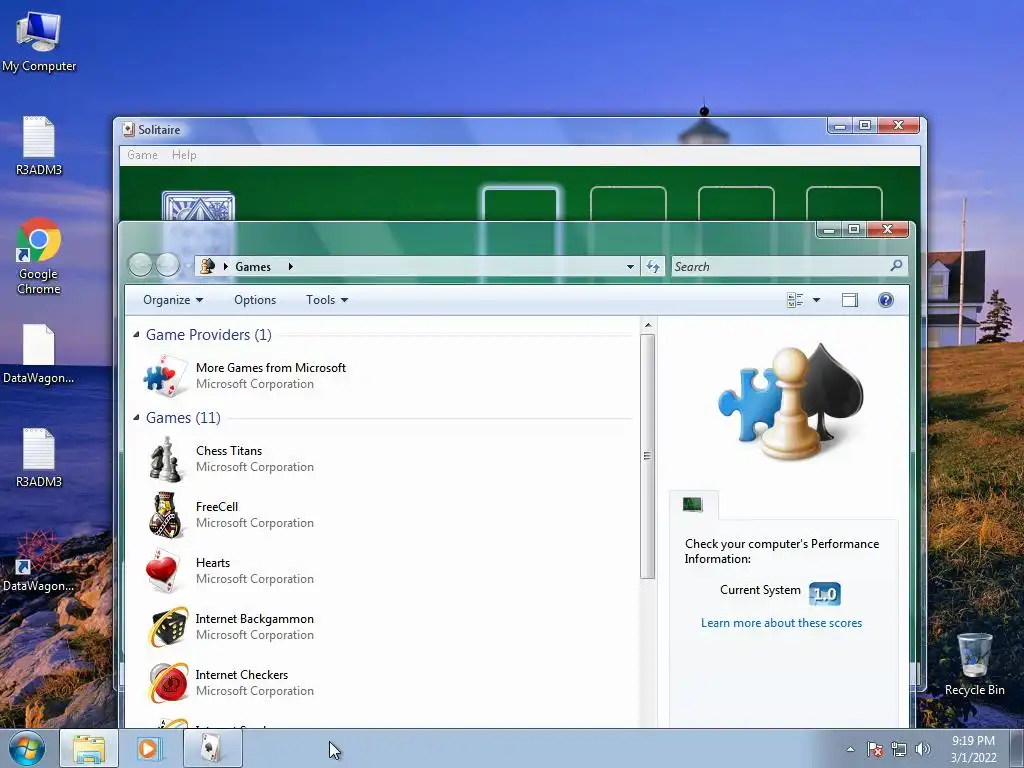Click the Solitaire window title bar text

[x=159, y=129]
